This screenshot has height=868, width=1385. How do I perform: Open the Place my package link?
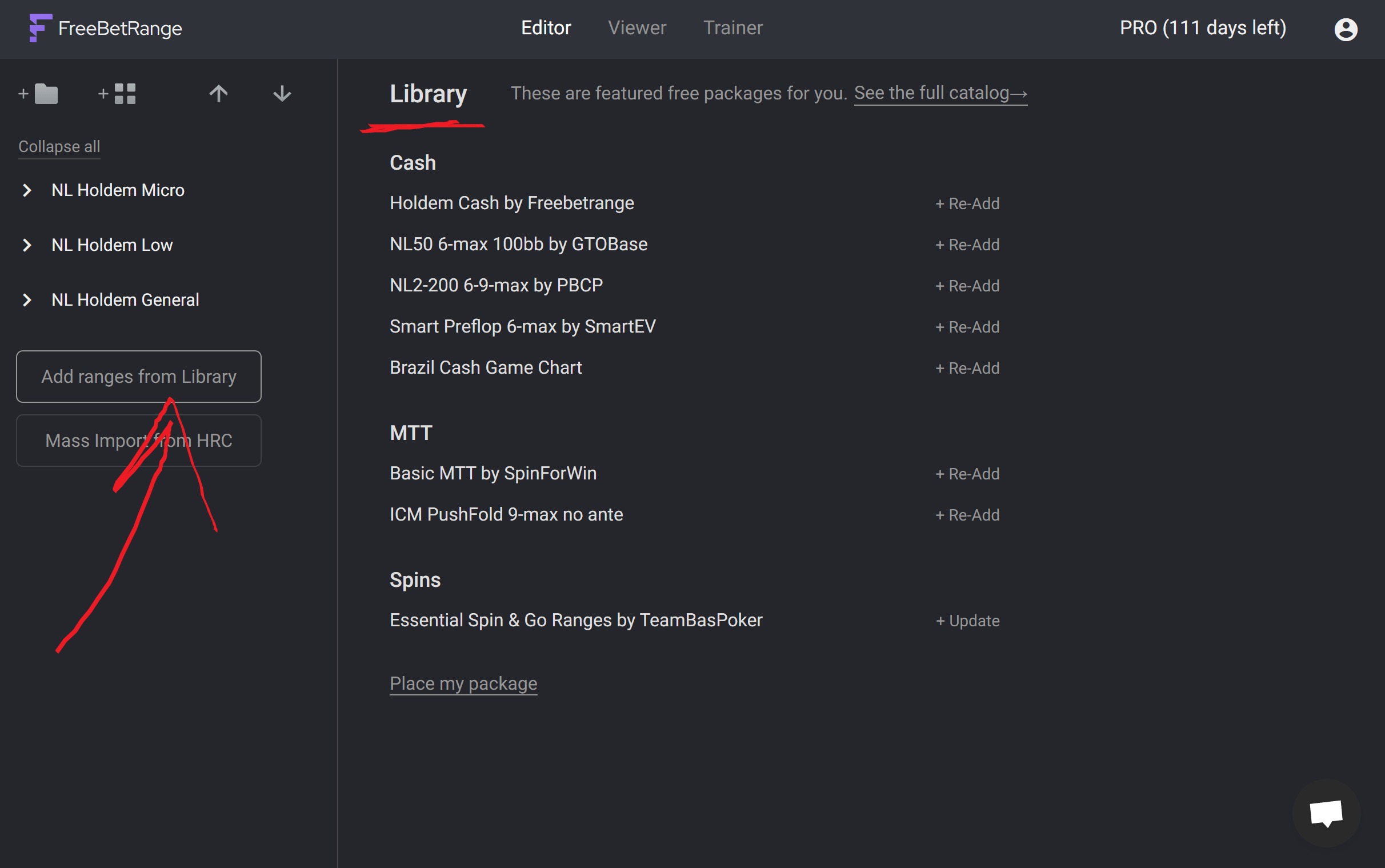463,683
